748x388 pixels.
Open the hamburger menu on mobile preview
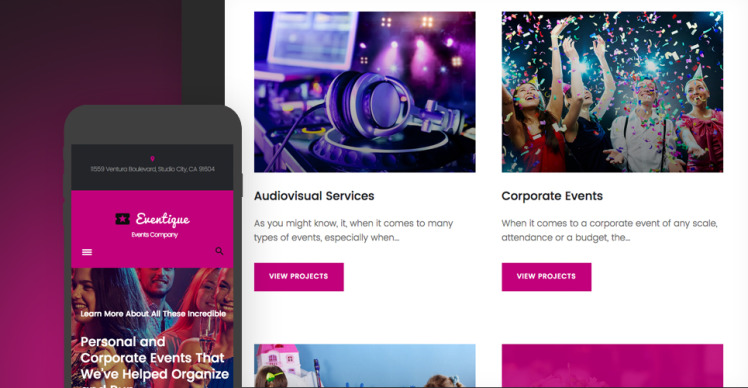click(x=87, y=252)
